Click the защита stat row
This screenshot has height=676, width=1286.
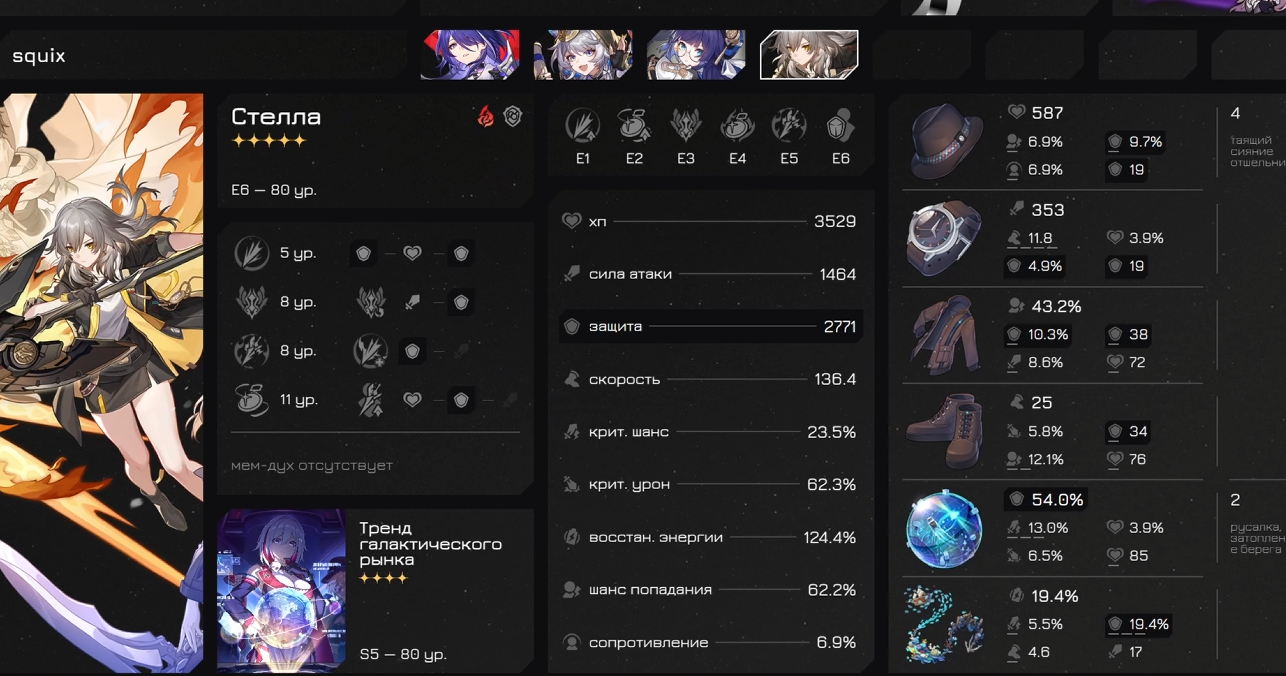tap(710, 327)
